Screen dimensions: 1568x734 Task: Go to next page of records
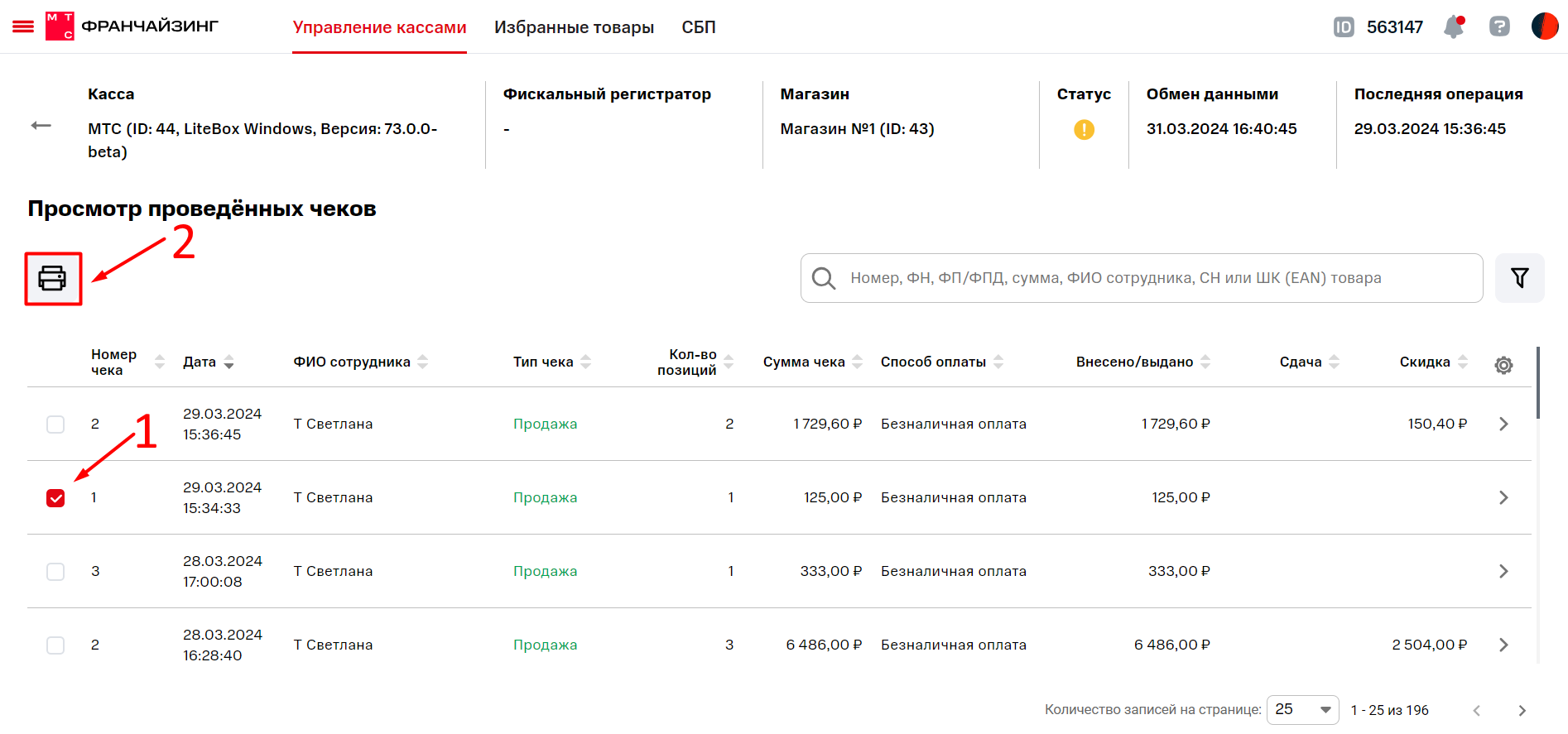tap(1522, 711)
